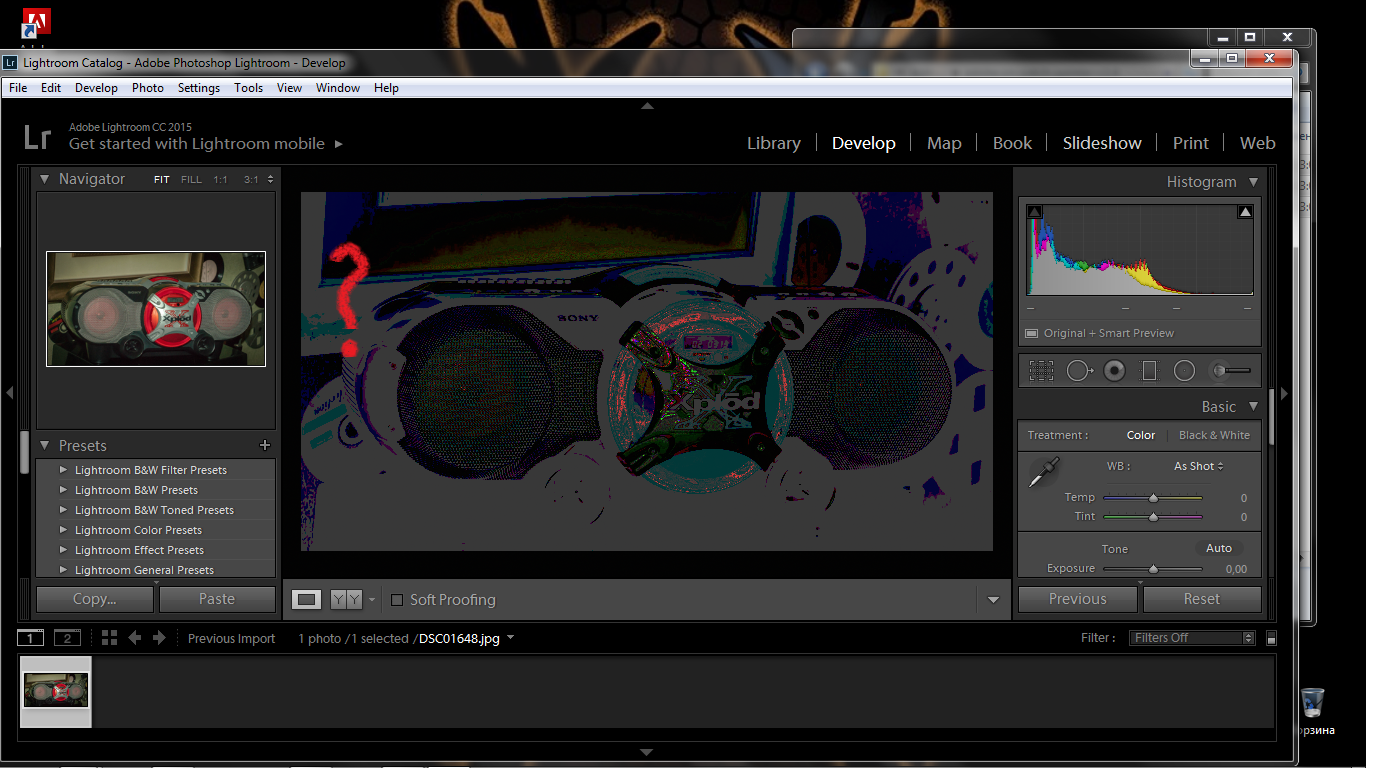Select the Radial Filter tool
1376x776 pixels.
click(x=1184, y=371)
